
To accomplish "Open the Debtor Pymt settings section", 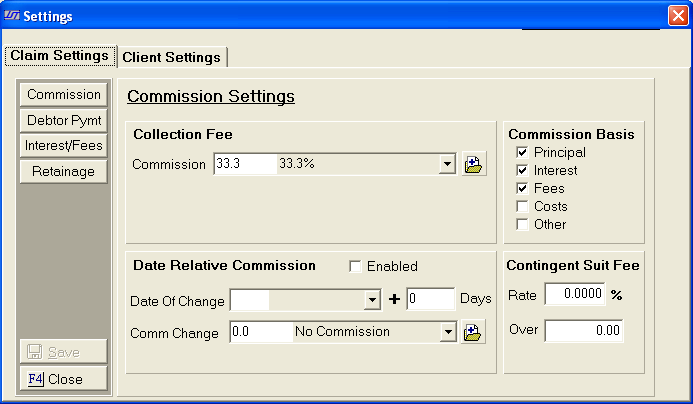I will [64, 120].
